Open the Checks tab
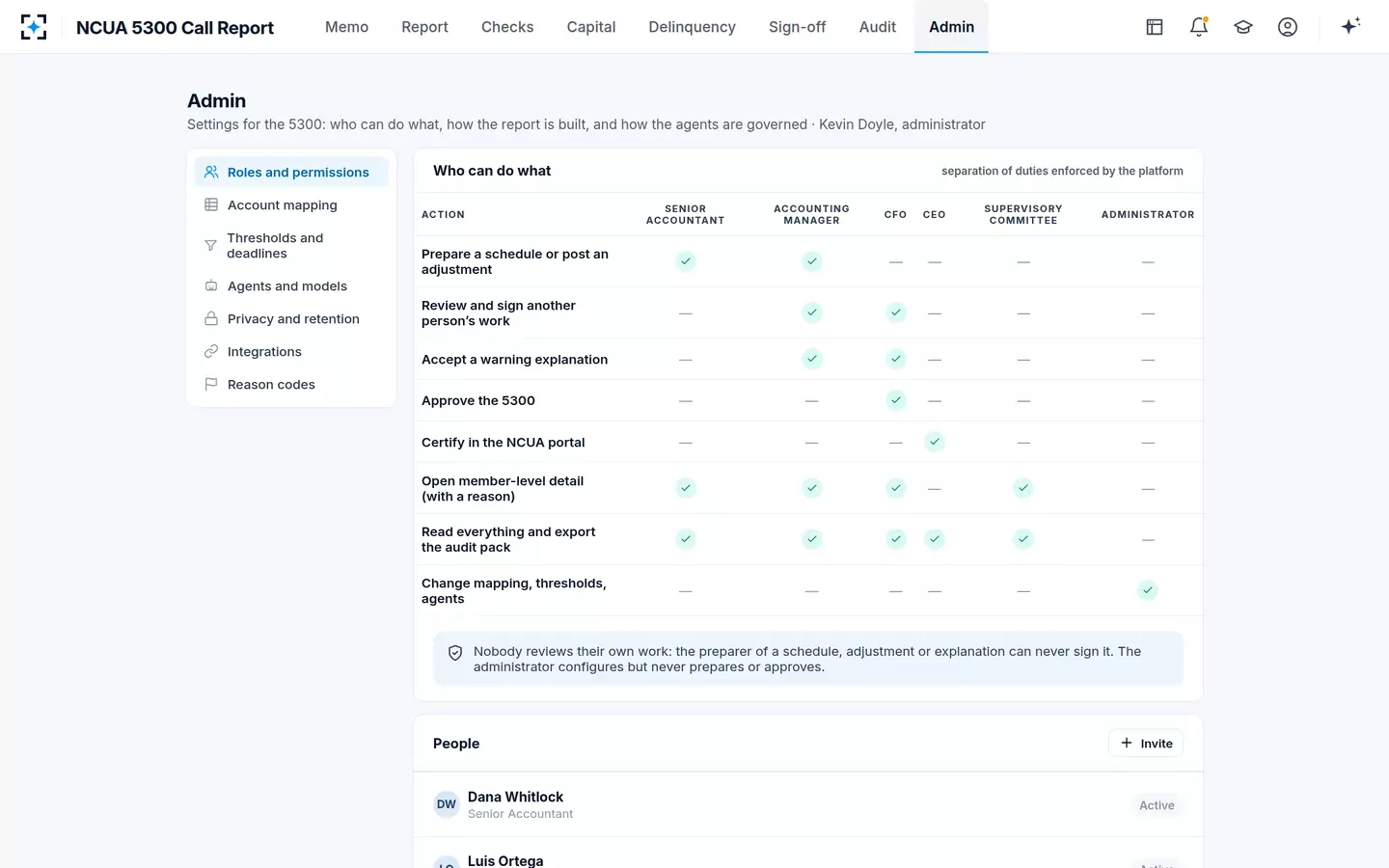This screenshot has height=868, width=1389. (507, 27)
